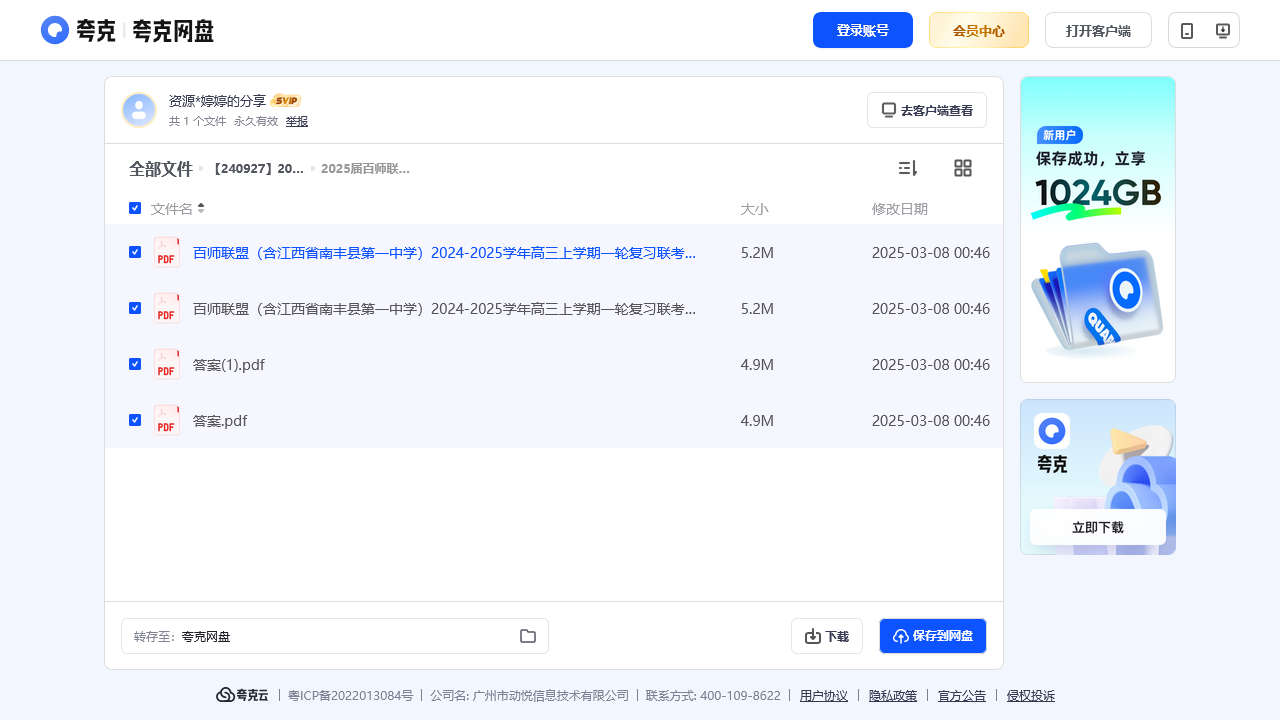Uncheck the 答案(1).pdf checkbox

pyautogui.click(x=135, y=364)
